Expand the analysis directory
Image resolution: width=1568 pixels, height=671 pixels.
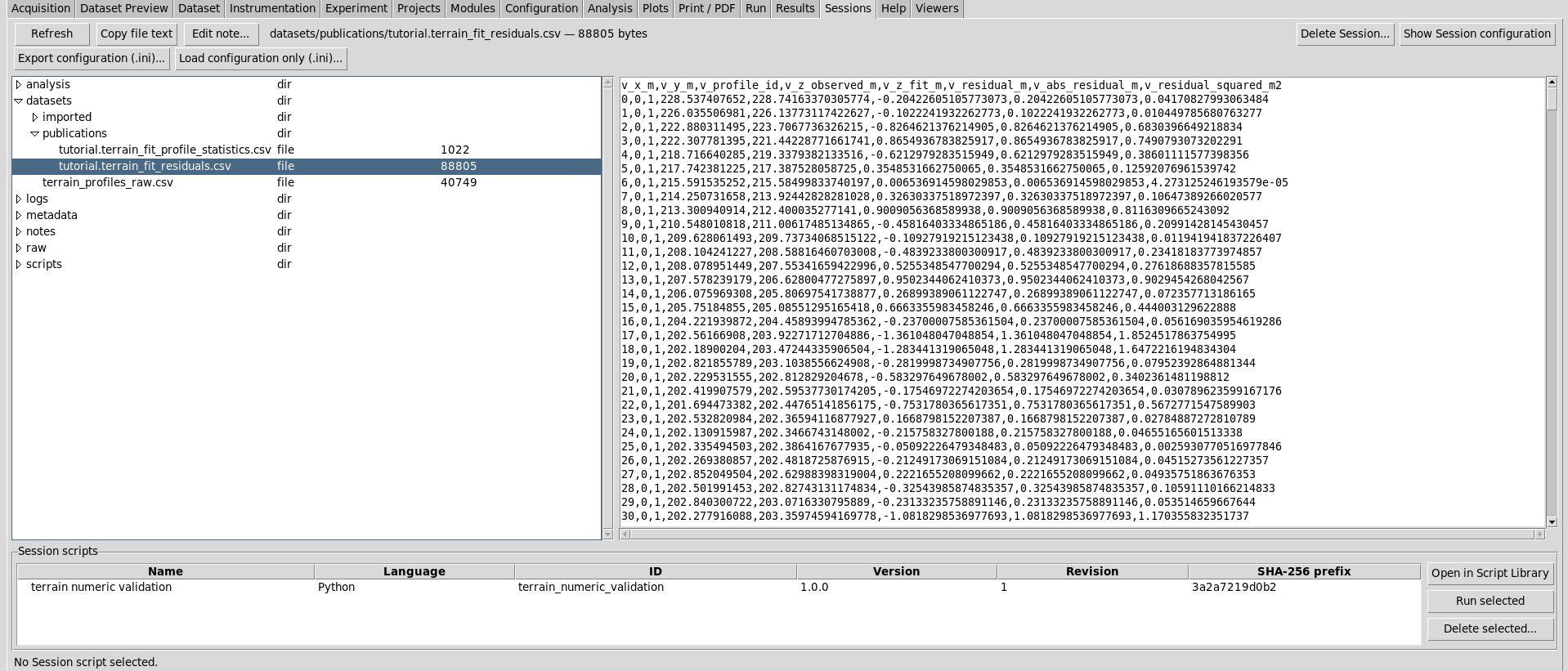point(19,84)
